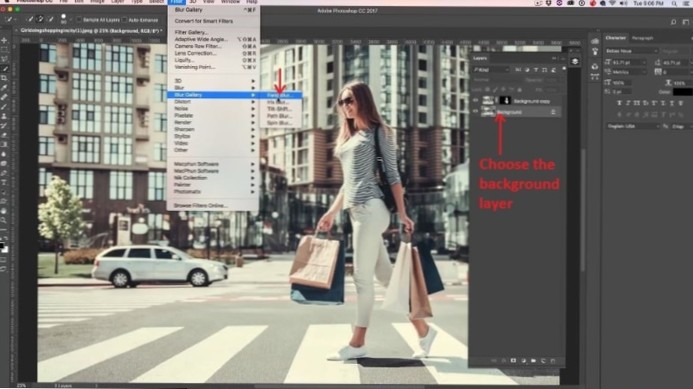The height and width of the screenshot is (389, 693).
Task: Filter layers by smart objects icon
Action: (x=553, y=70)
